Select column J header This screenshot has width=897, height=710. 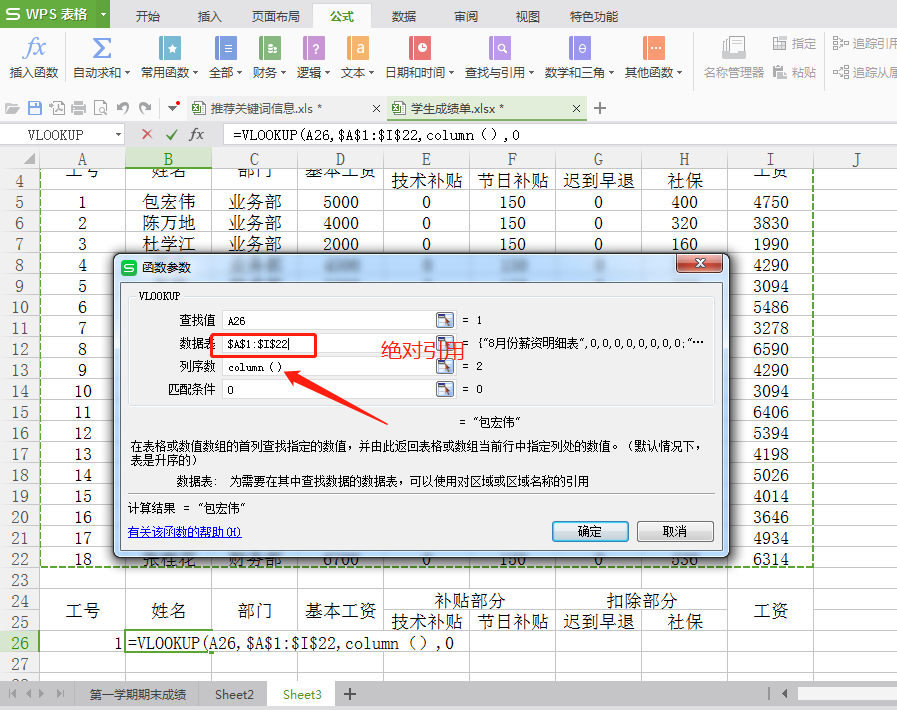(x=856, y=159)
